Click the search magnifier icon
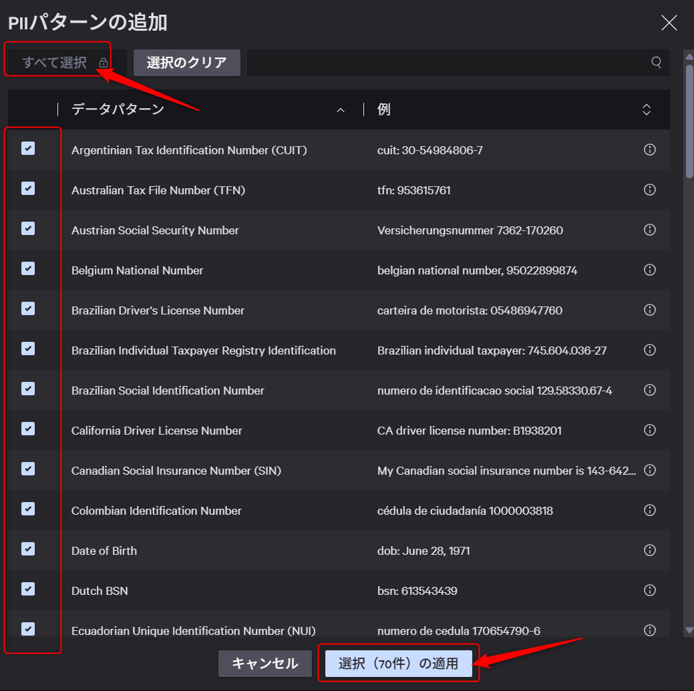694x691 pixels. (656, 62)
